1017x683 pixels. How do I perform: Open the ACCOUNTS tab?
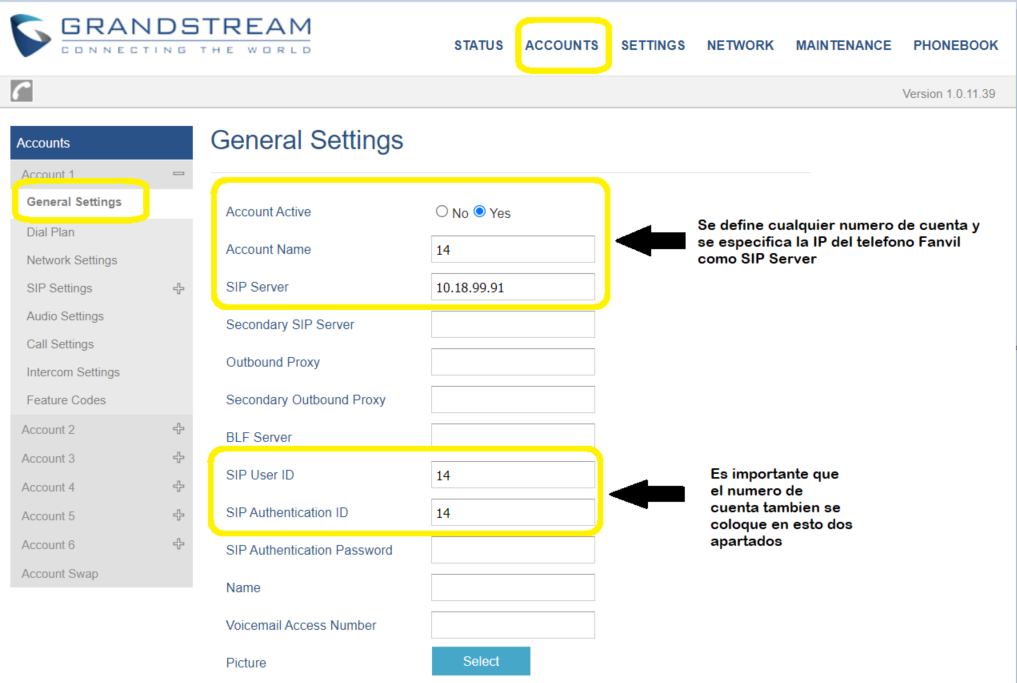pyautogui.click(x=562, y=45)
